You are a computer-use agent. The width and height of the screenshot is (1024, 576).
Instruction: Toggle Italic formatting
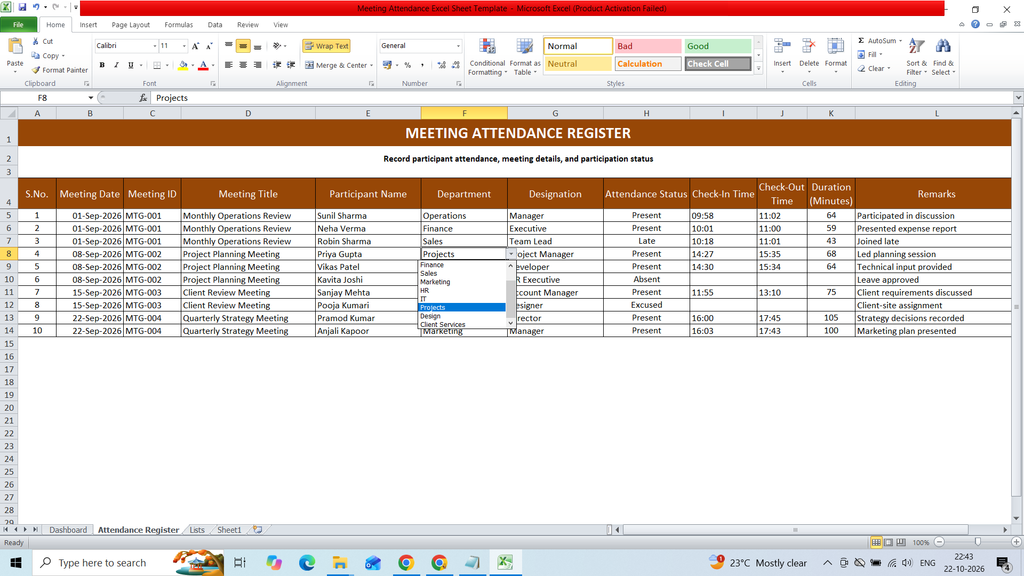click(x=116, y=65)
